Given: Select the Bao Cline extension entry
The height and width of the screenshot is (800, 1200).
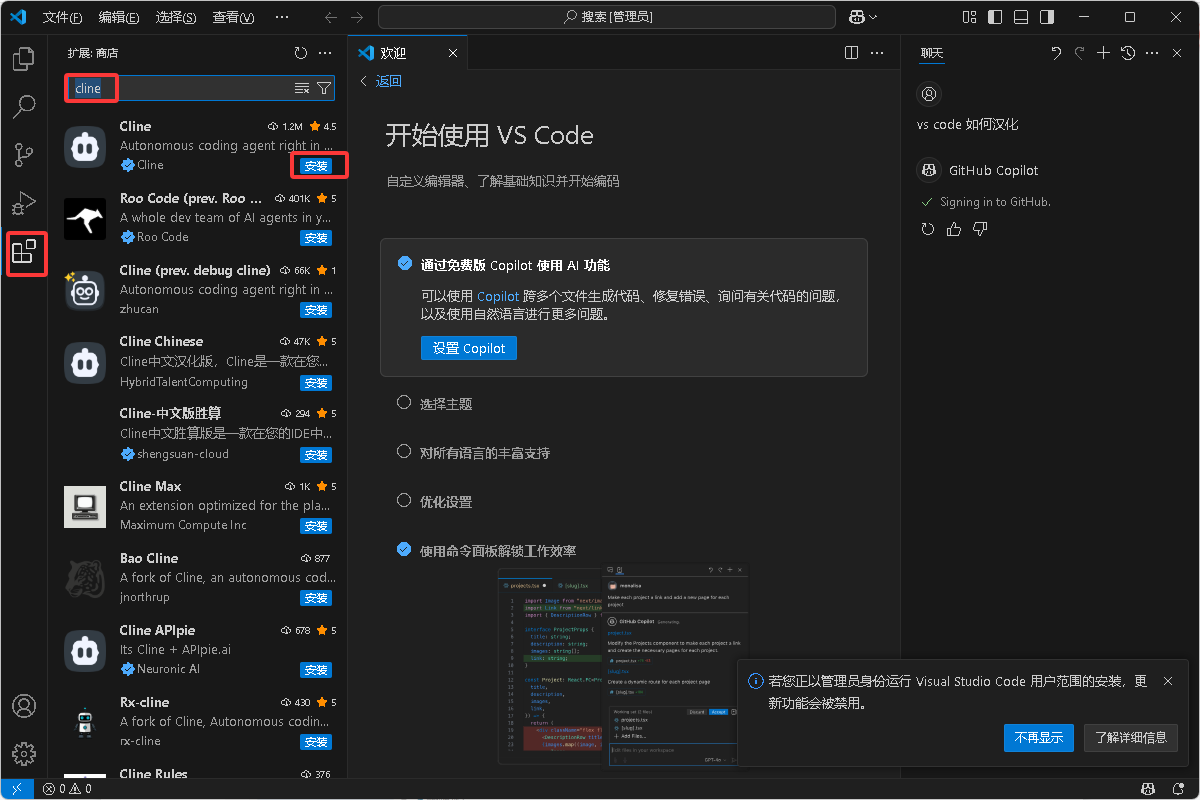Looking at the screenshot, I should tap(200, 578).
